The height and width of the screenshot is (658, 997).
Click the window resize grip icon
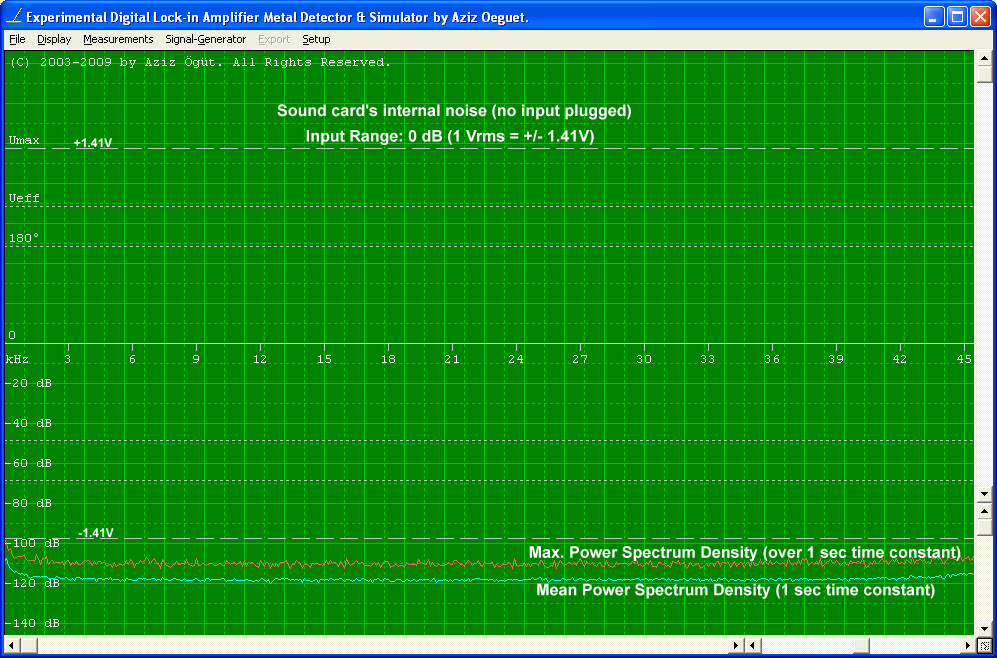coord(984,645)
